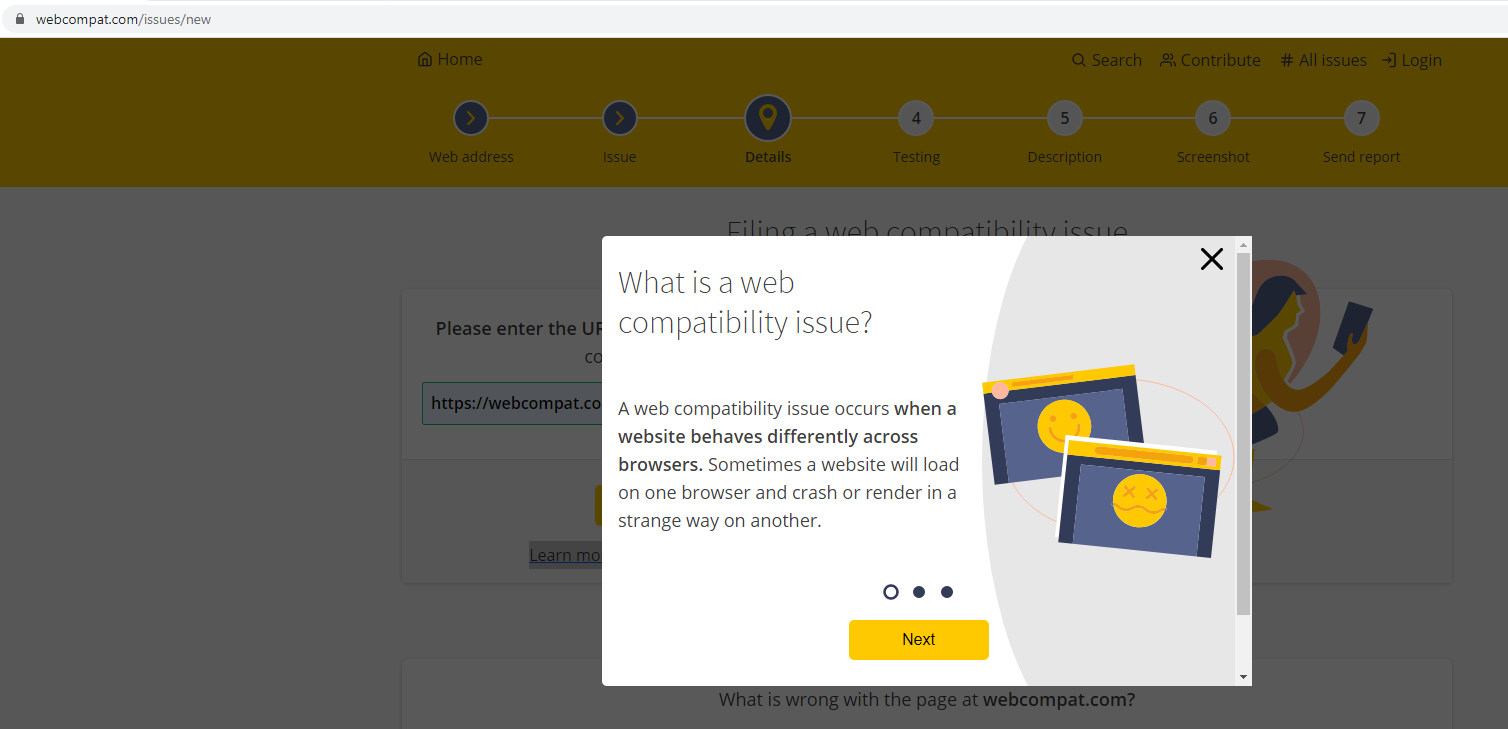Click the Details location pin step icon
The image size is (1508, 729).
(768, 117)
